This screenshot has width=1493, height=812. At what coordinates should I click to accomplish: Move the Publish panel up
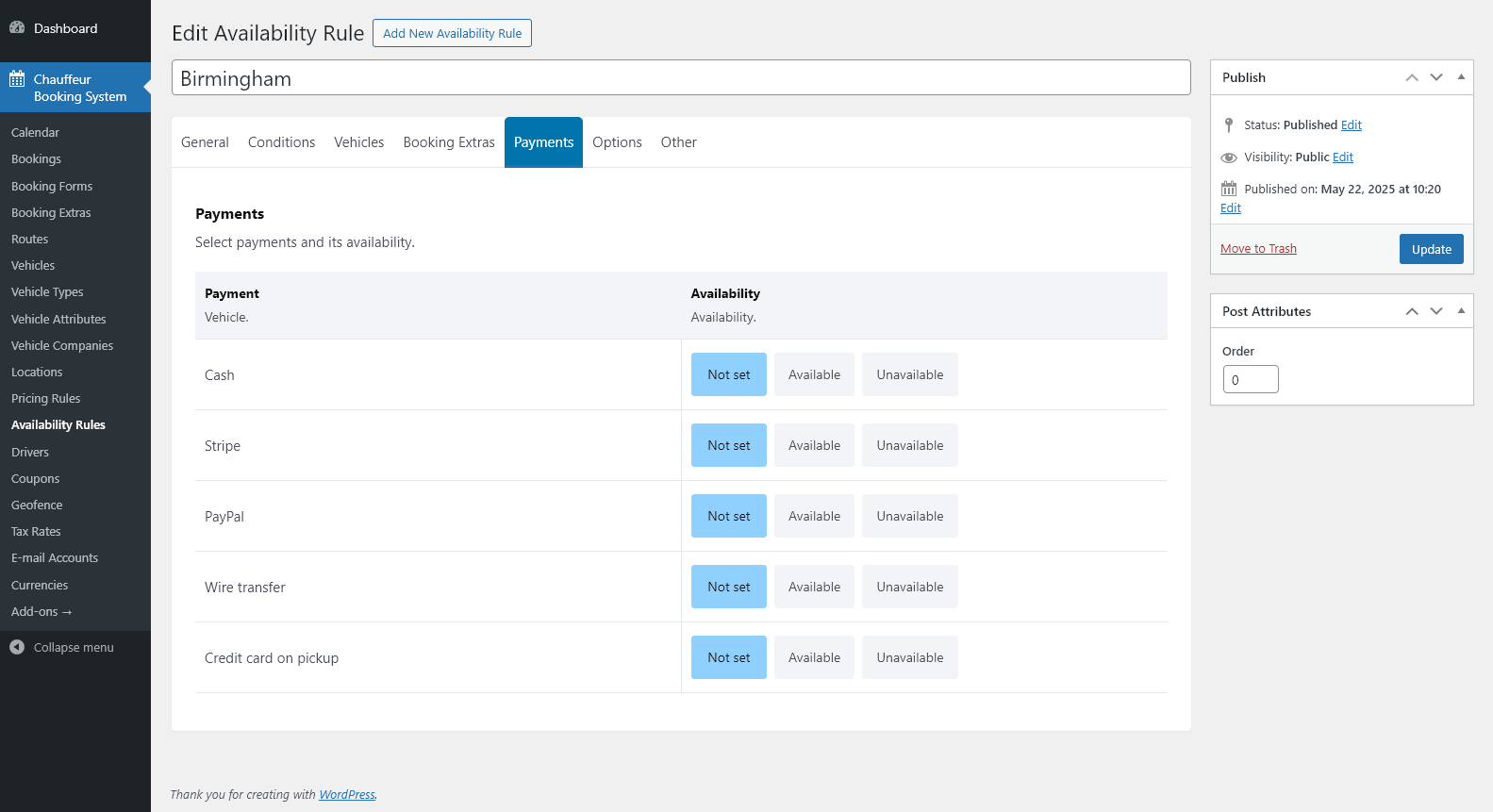(1411, 77)
